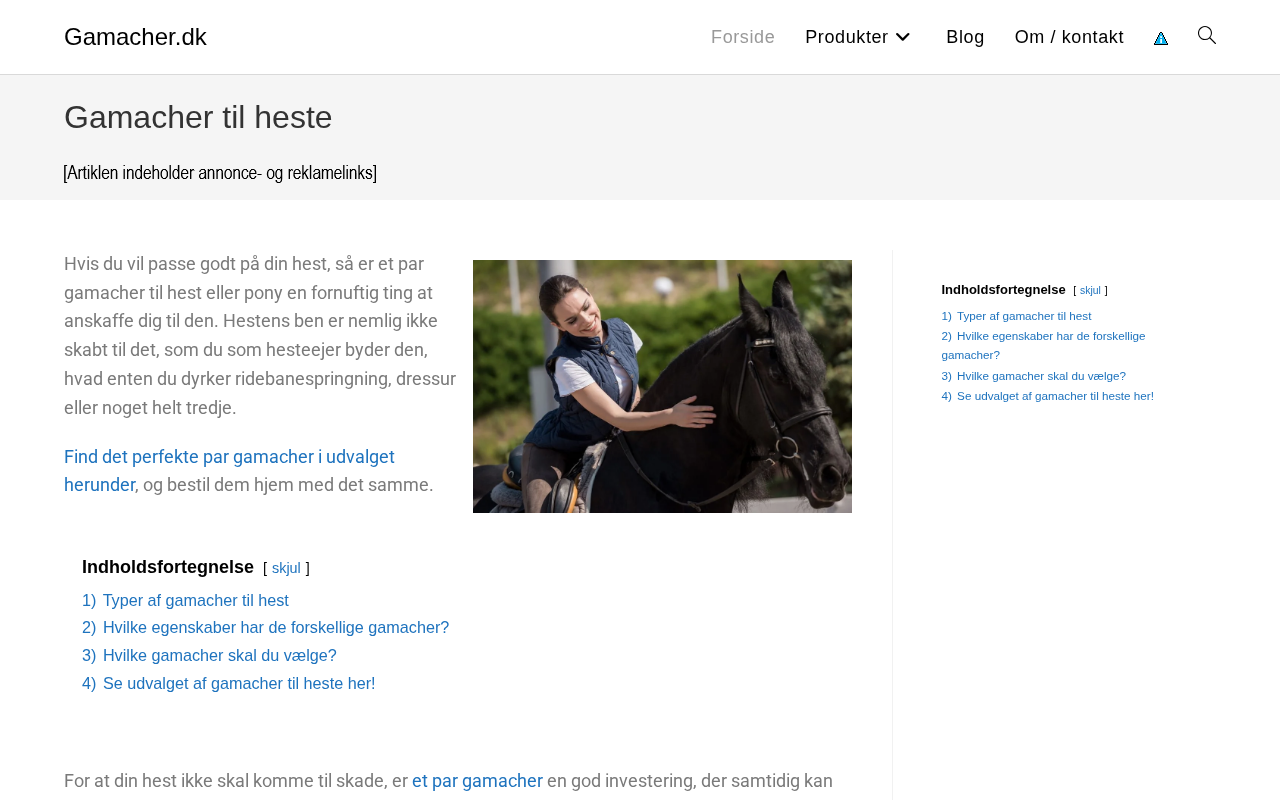Click the woman and horse image
This screenshot has width=1280, height=800.
pos(662,386)
